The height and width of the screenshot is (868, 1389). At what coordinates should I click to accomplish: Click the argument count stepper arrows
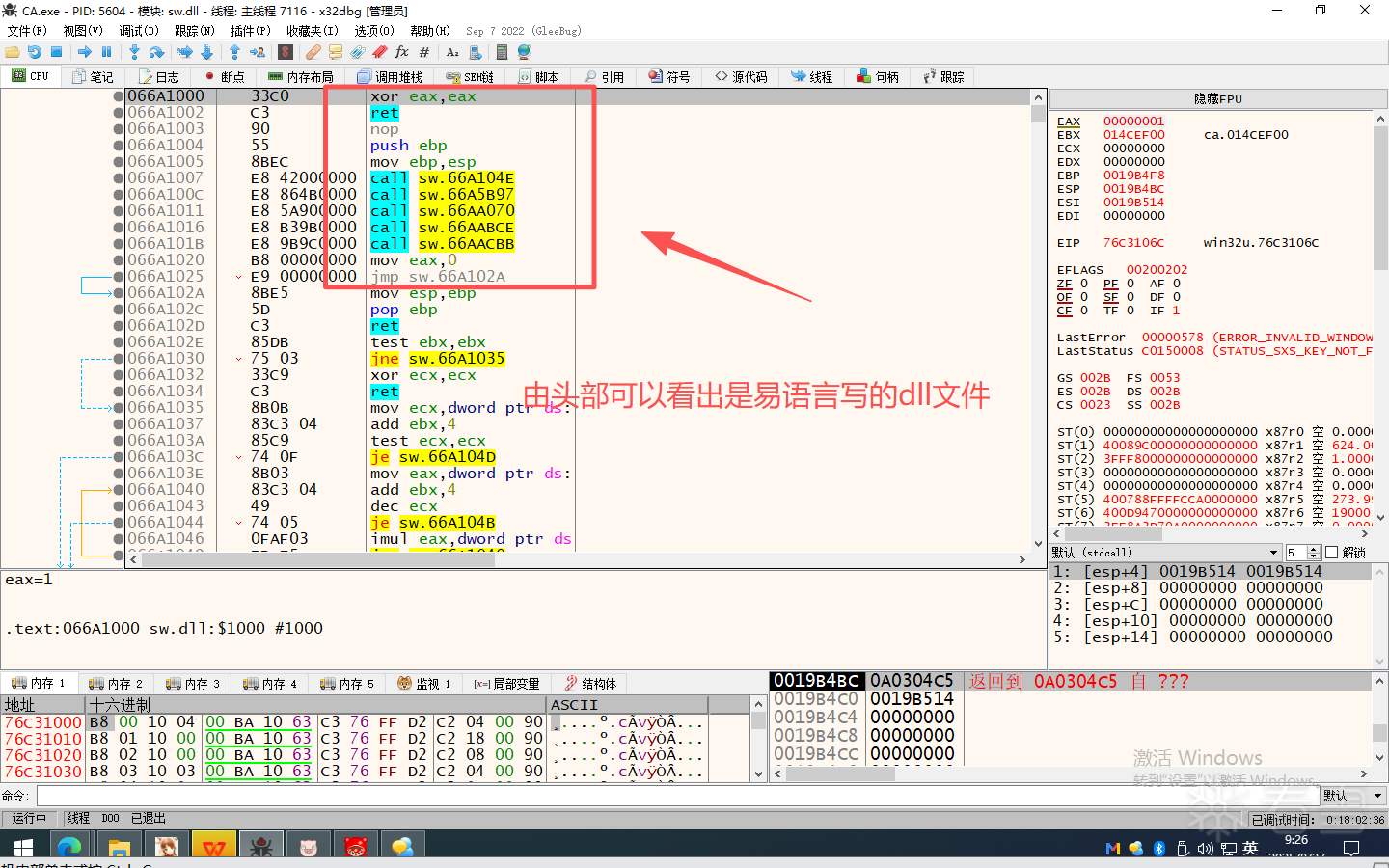[x=1313, y=553]
